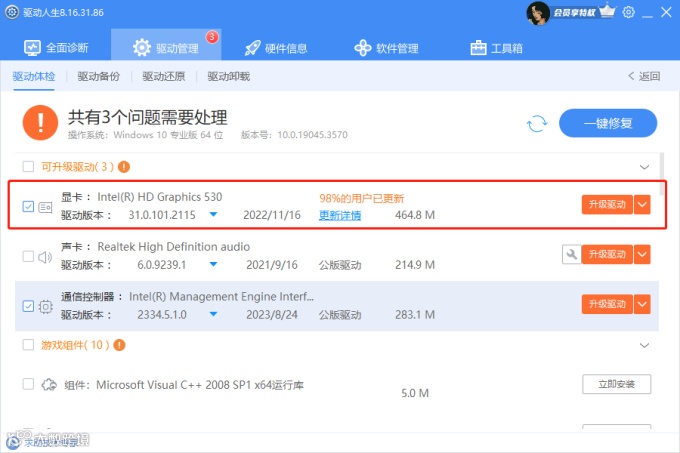Image resolution: width=680 pixels, height=453 pixels.
Task: Open settings gear in title bar
Action: (628, 12)
